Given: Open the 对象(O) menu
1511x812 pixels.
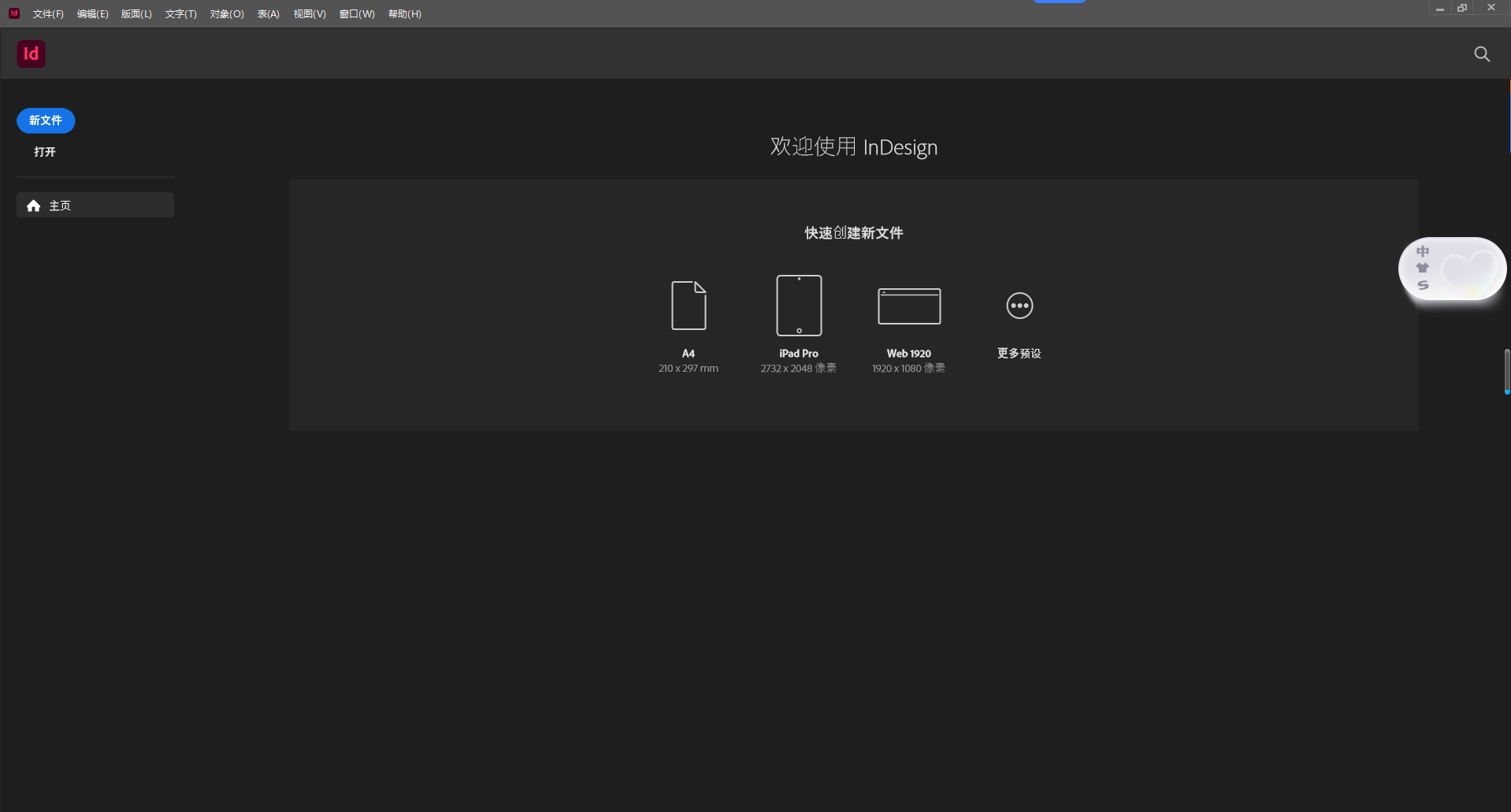Looking at the screenshot, I should [x=226, y=13].
